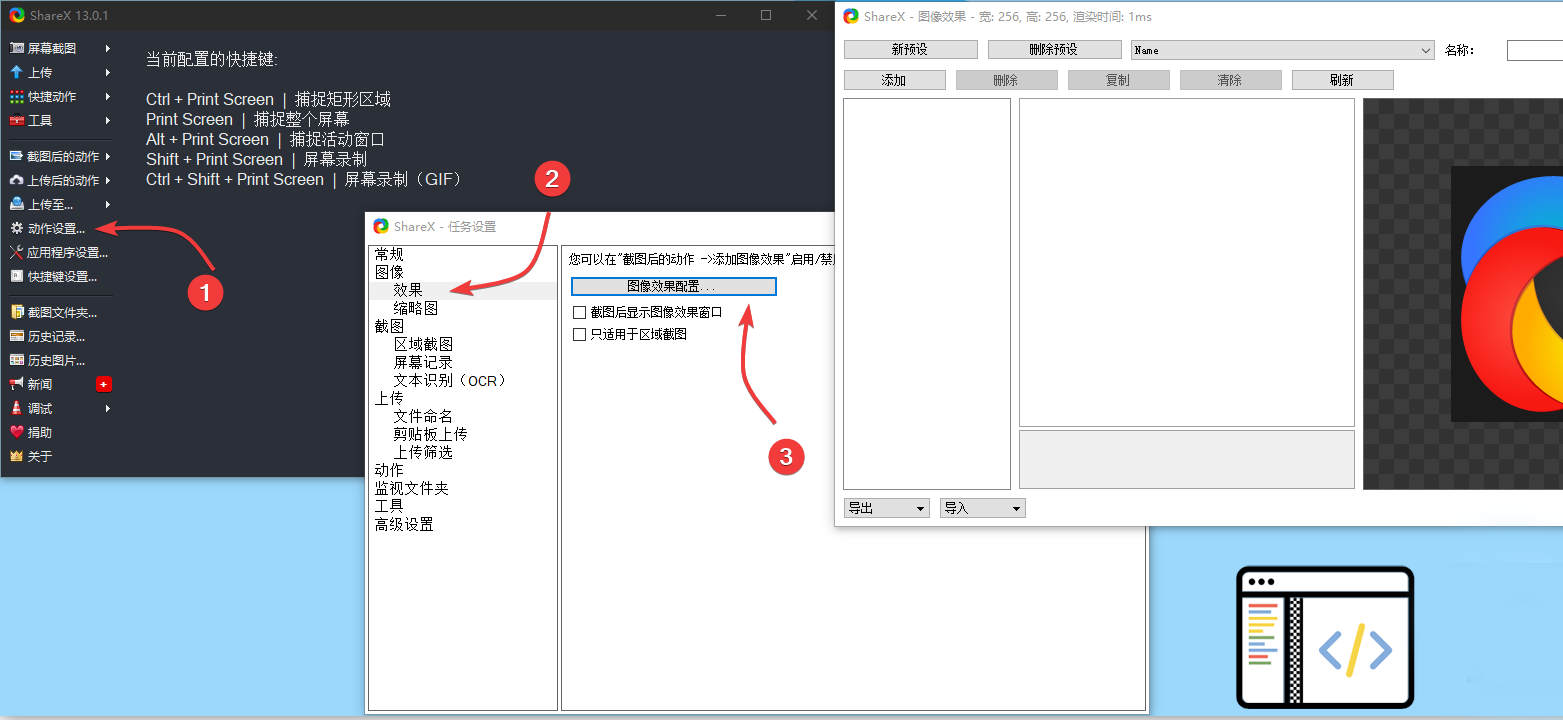This screenshot has height=720, width=1563.
Task: Click the 历史图片 gallery icon
Action: pos(16,360)
